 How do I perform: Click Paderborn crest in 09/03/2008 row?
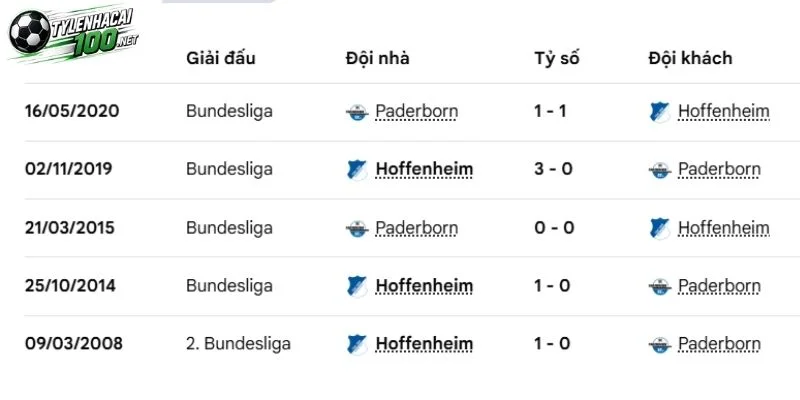pyautogui.click(x=660, y=344)
